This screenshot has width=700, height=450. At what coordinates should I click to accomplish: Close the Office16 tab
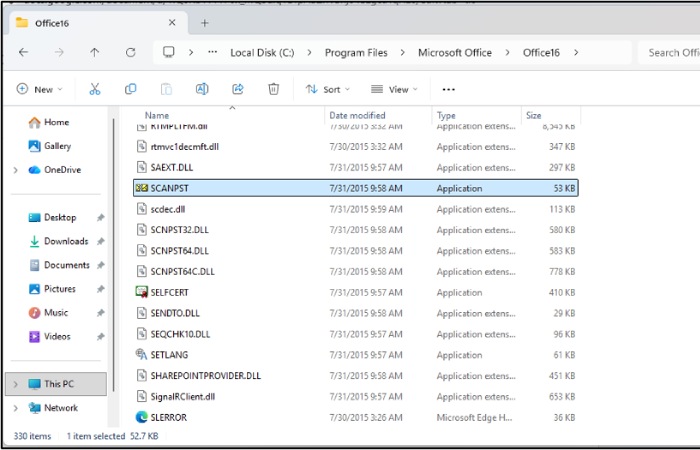(x=172, y=23)
